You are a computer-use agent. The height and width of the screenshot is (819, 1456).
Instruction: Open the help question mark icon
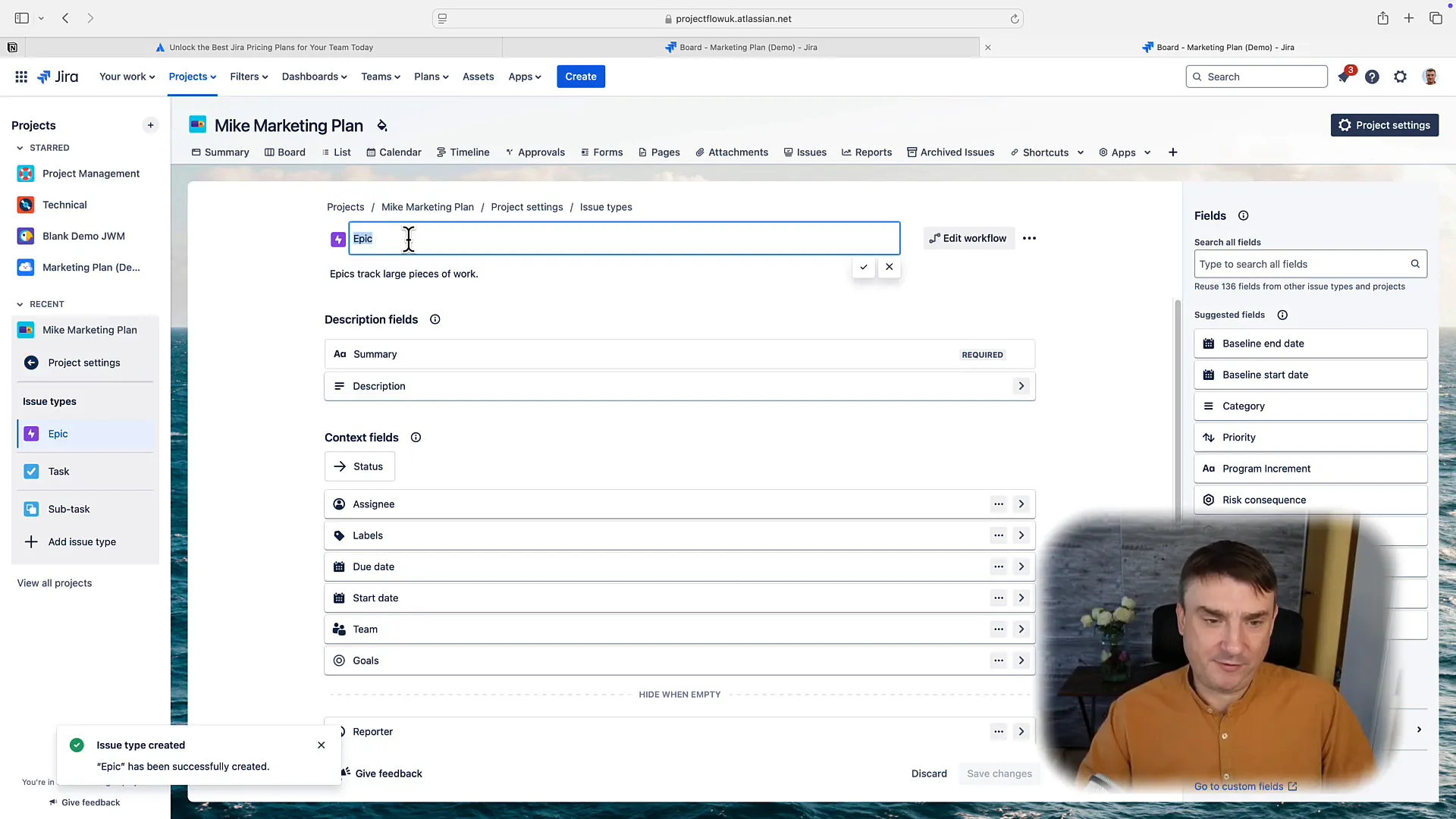(x=1372, y=77)
